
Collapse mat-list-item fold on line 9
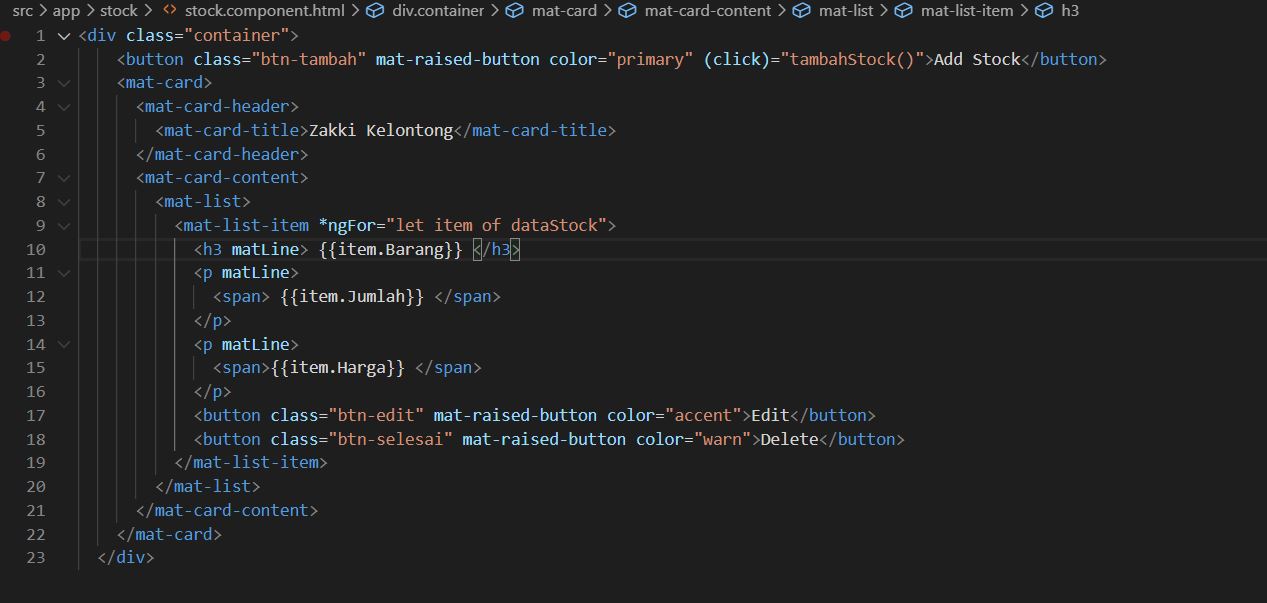pos(64,225)
